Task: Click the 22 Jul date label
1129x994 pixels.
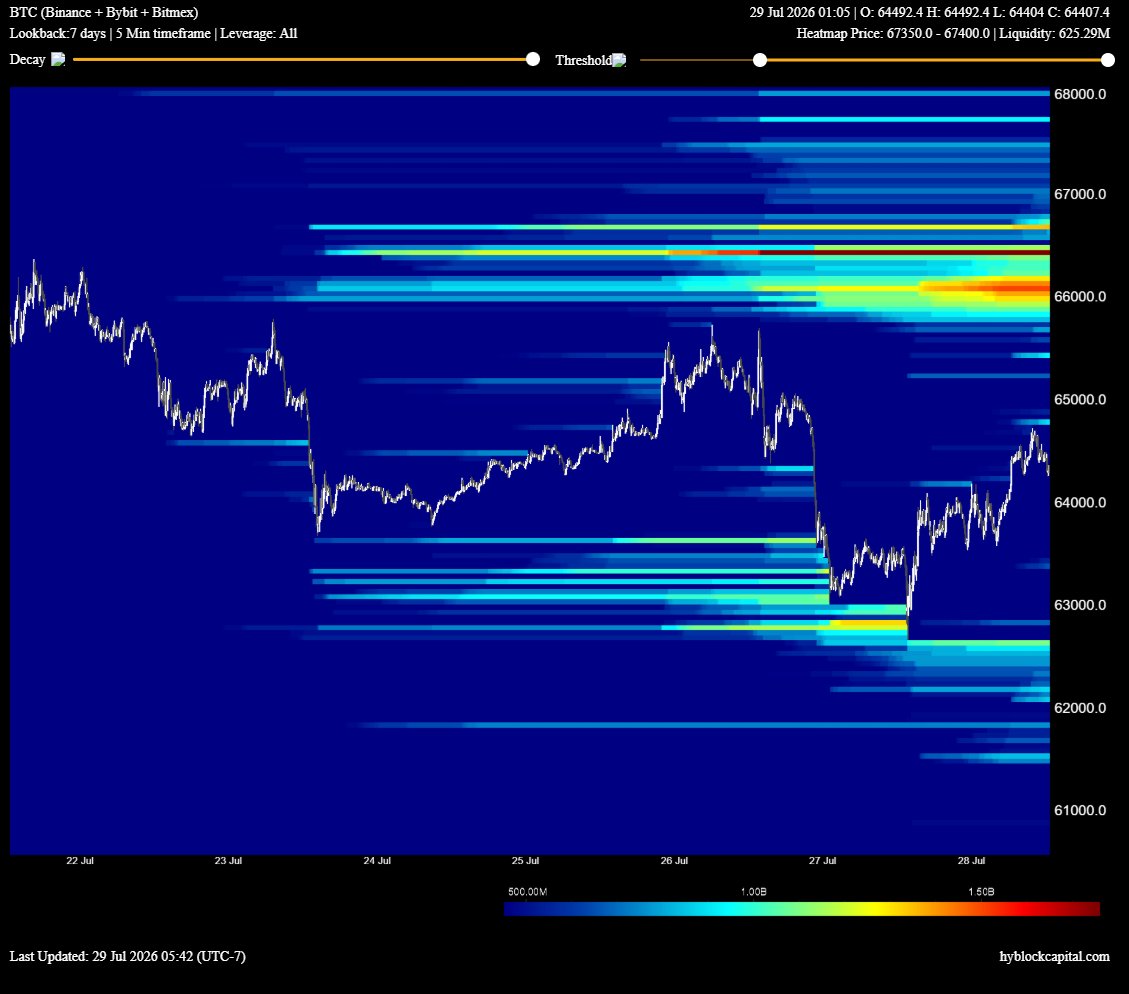Action: pos(80,860)
